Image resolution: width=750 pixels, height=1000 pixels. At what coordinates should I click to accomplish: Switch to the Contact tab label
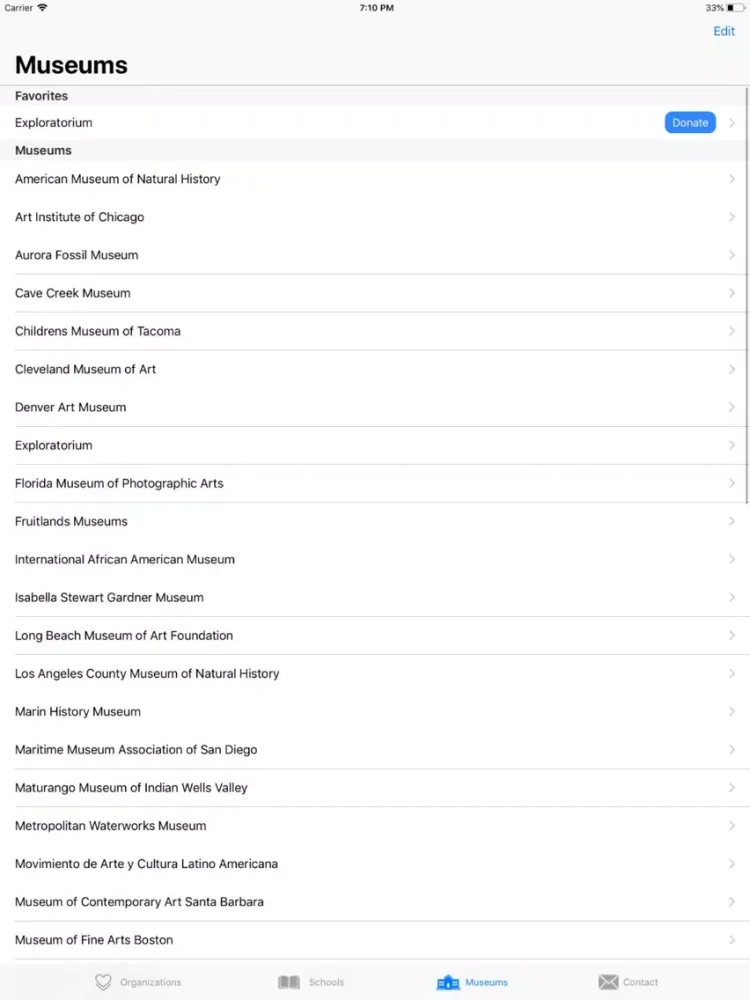640,982
